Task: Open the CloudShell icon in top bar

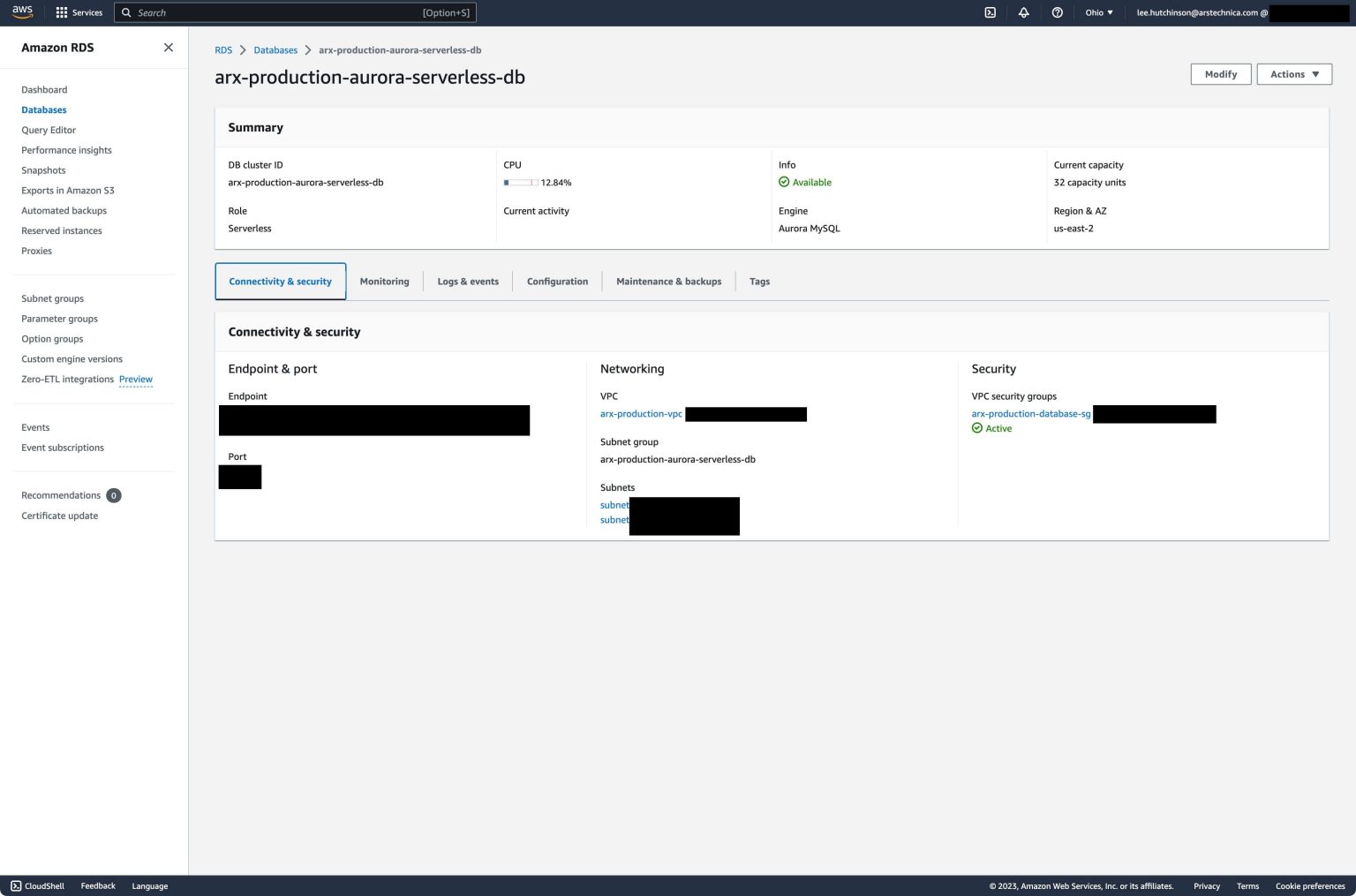Action: [991, 12]
